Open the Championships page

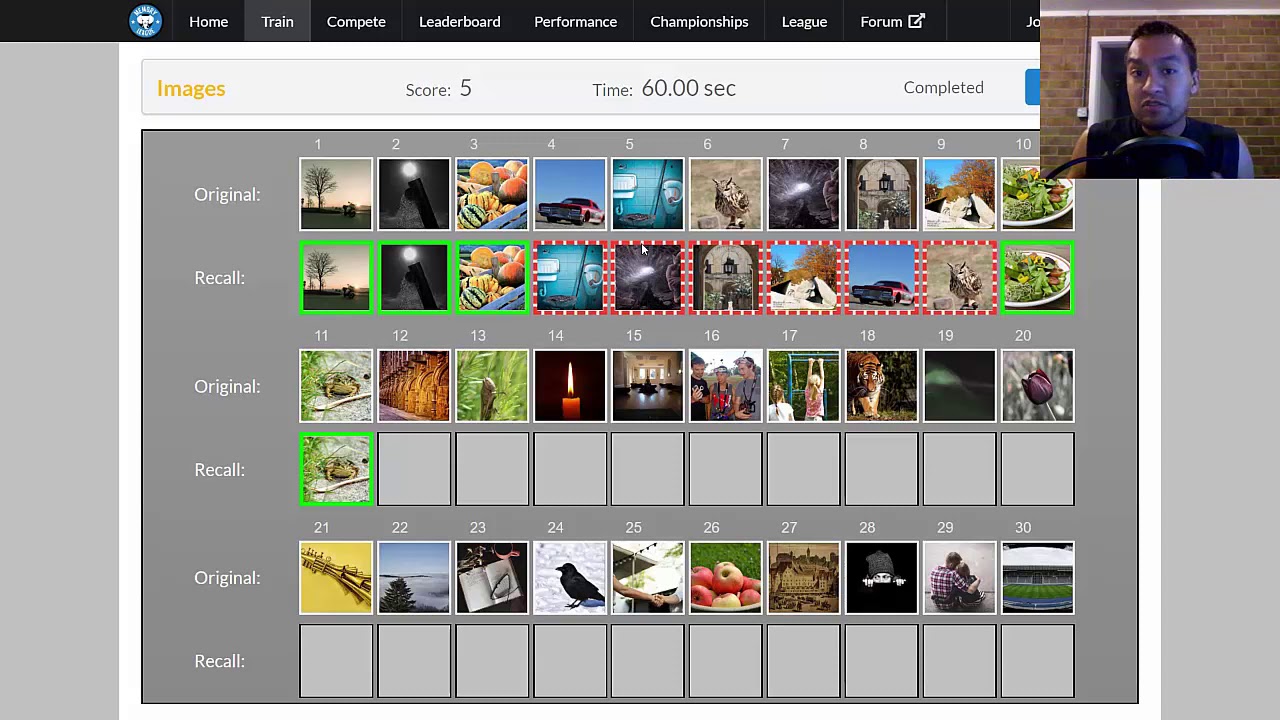coord(699,21)
